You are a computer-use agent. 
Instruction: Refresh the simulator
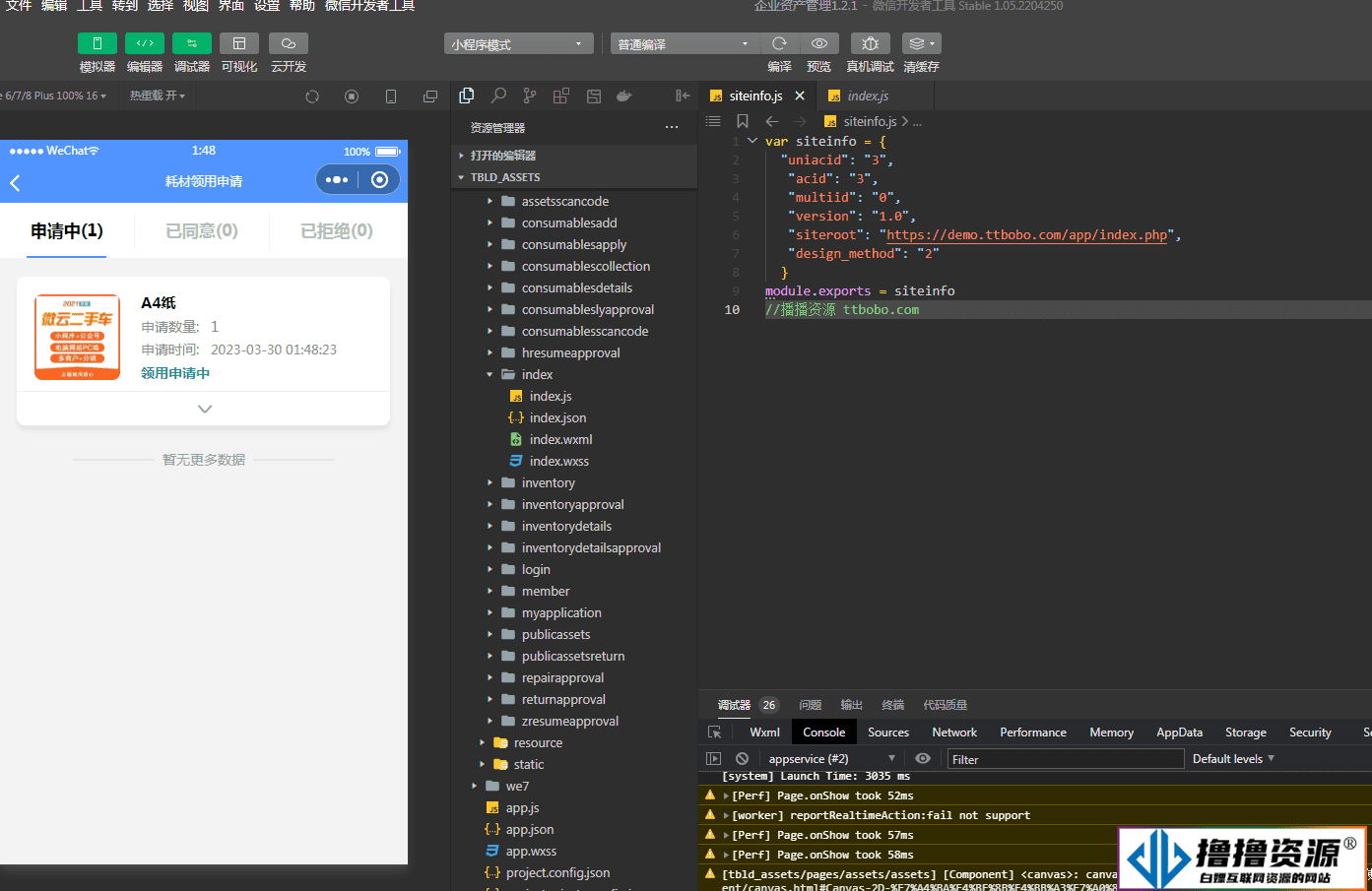pos(312,96)
